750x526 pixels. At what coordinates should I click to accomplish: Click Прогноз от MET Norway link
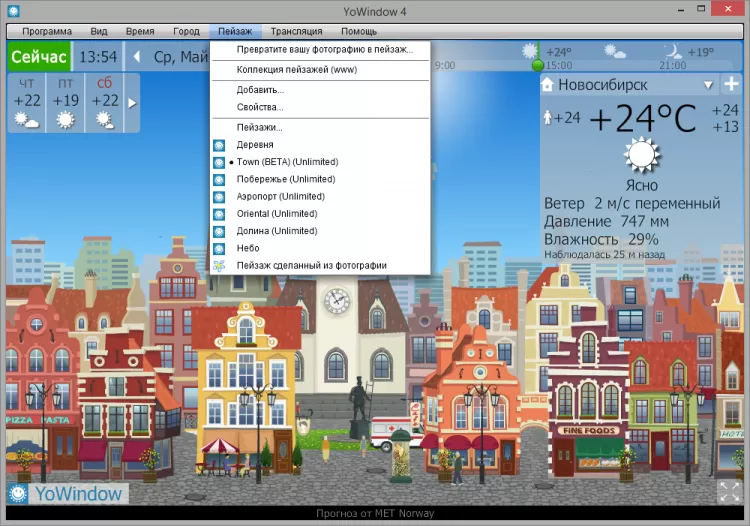tap(375, 514)
